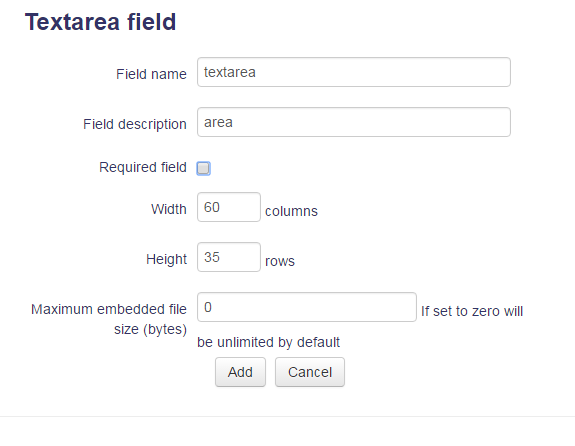Screen dimensions: 575x446
Task: Click the 'If set to zero will' hint text
Action: click(472, 311)
